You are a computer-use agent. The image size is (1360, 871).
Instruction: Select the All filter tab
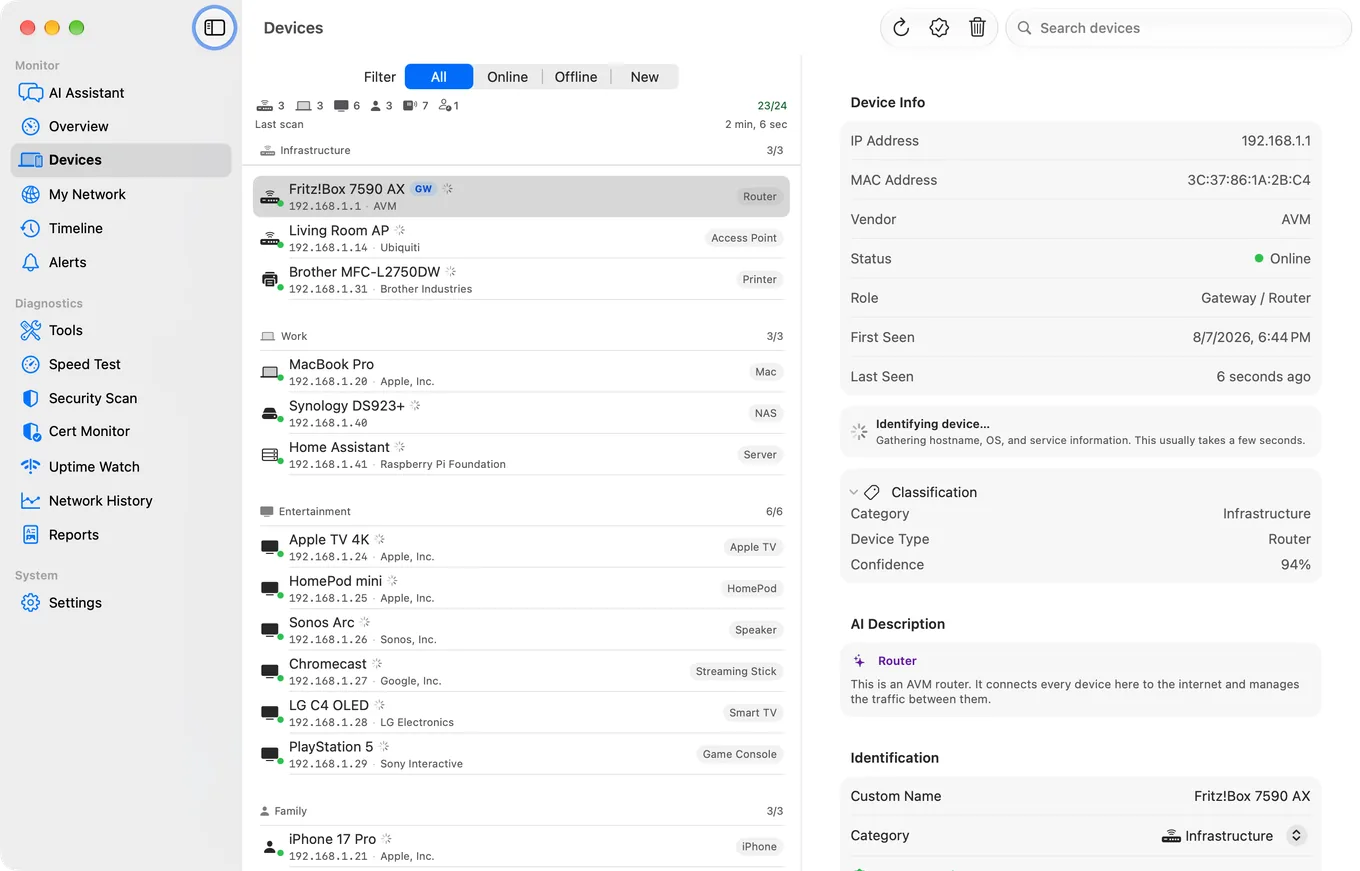(x=439, y=77)
